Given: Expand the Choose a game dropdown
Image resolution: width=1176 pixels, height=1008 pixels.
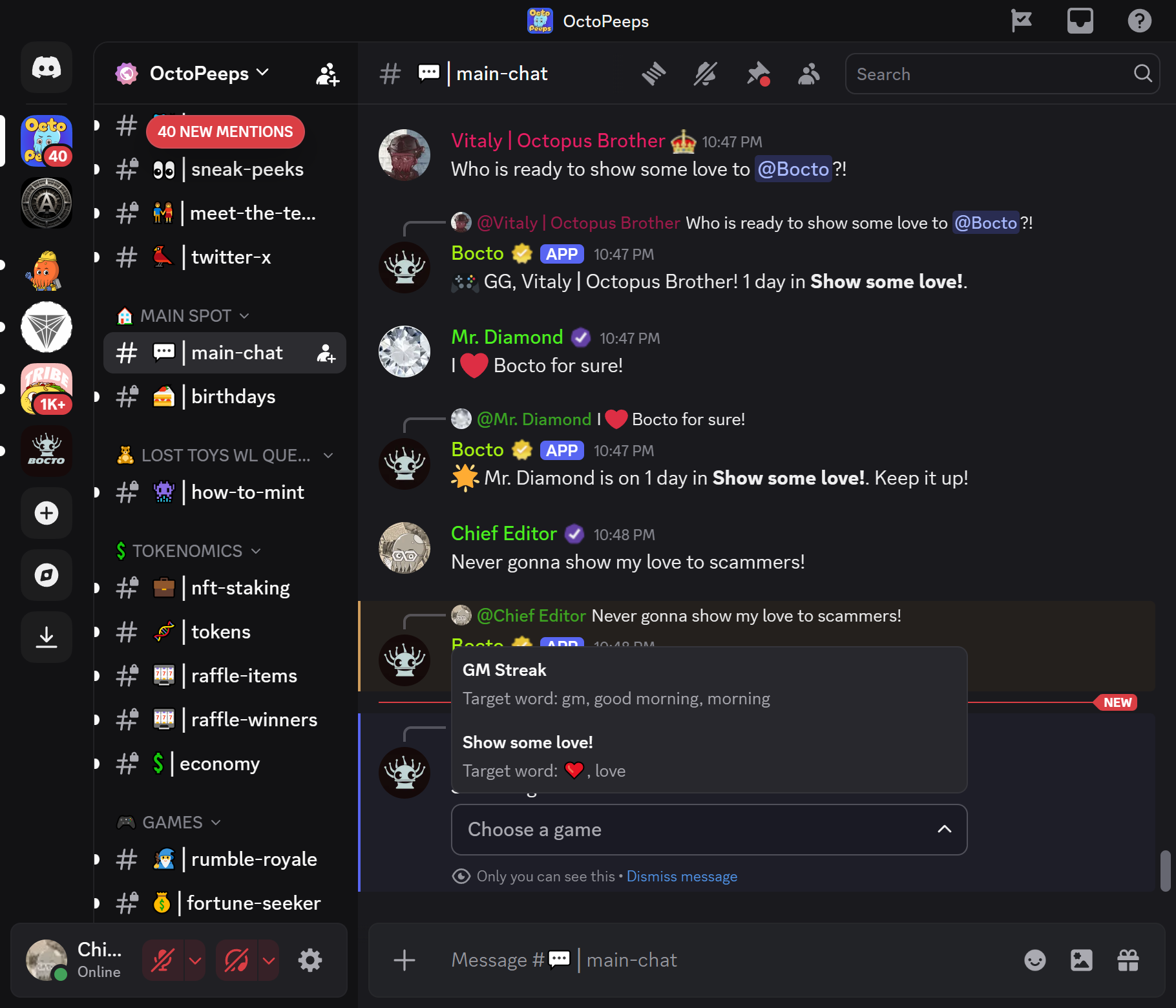Looking at the screenshot, I should tap(709, 830).
